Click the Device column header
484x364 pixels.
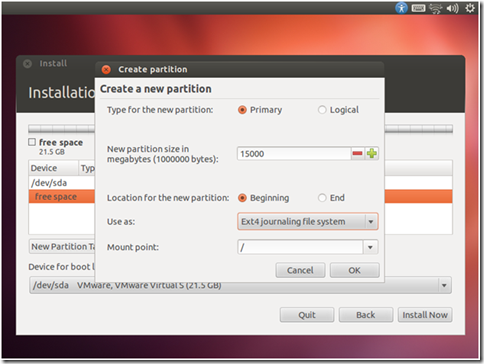(x=54, y=168)
